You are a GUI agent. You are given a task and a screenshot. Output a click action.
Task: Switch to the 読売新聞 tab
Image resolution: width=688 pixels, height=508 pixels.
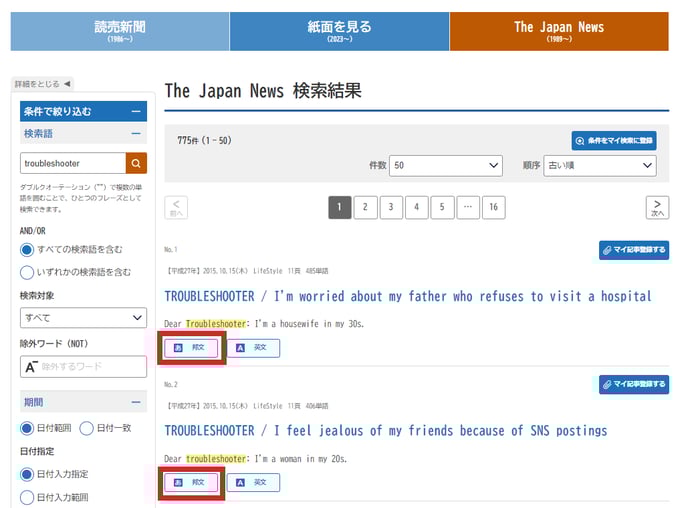[119, 31]
